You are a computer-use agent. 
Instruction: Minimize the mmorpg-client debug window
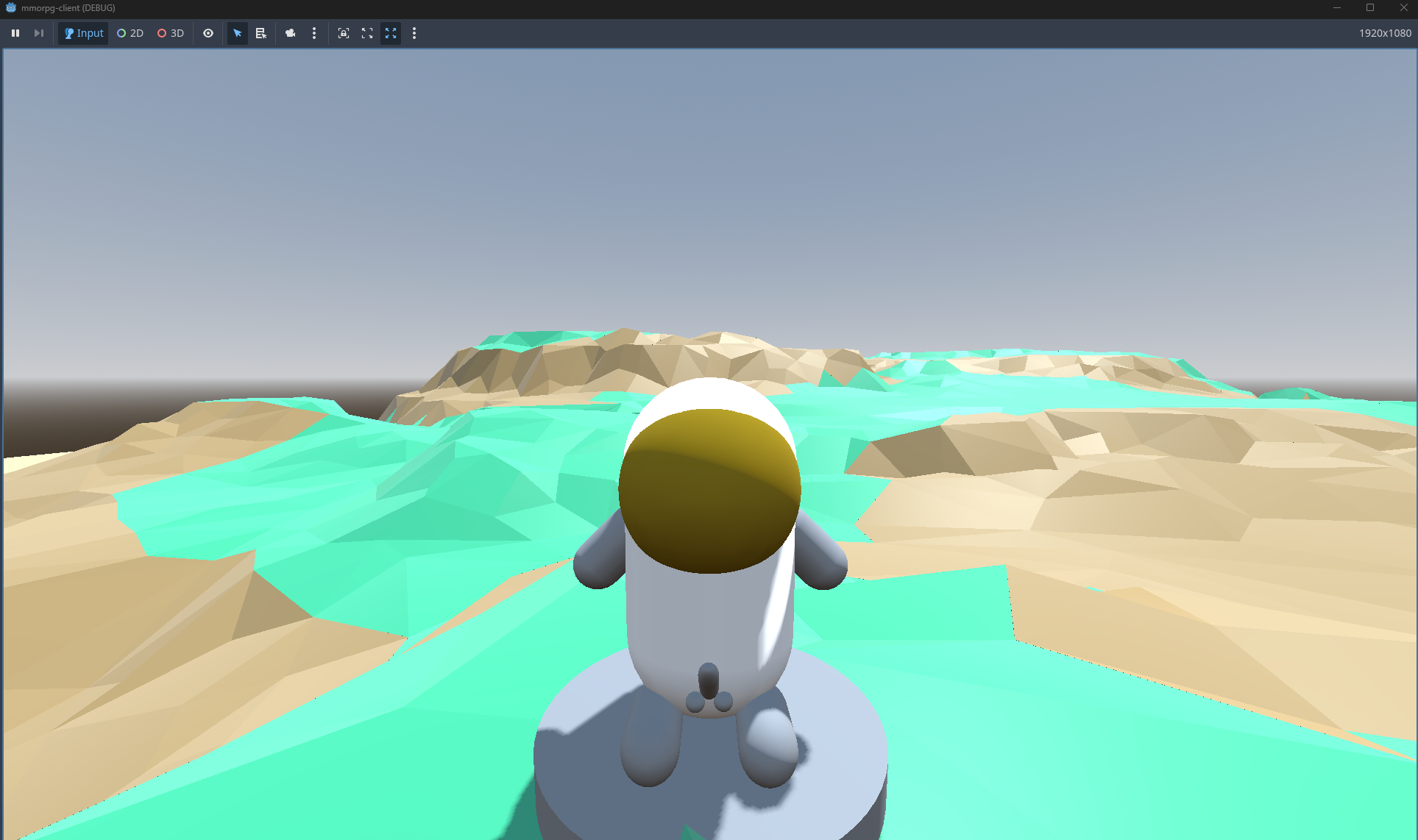[1337, 7]
